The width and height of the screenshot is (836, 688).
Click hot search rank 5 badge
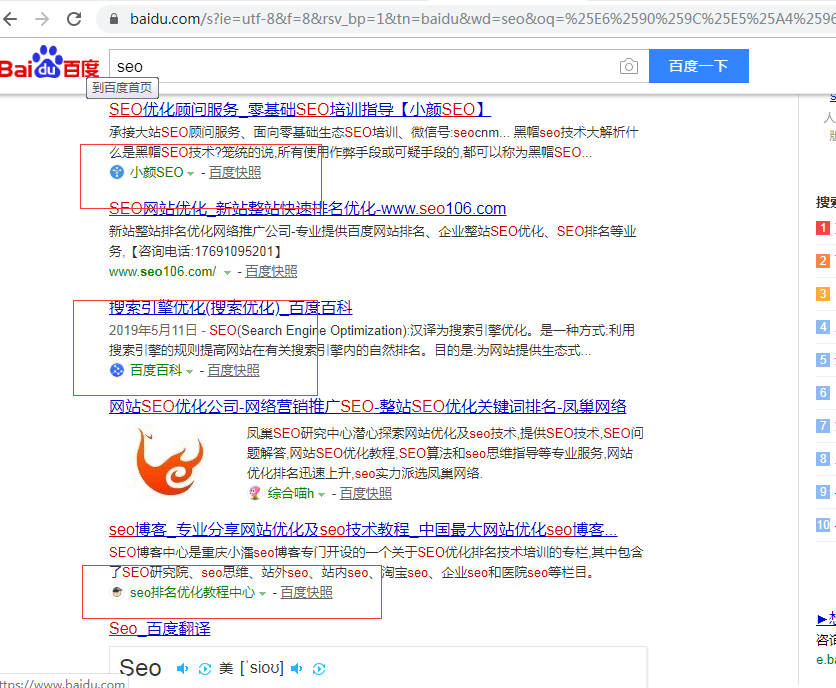823,360
